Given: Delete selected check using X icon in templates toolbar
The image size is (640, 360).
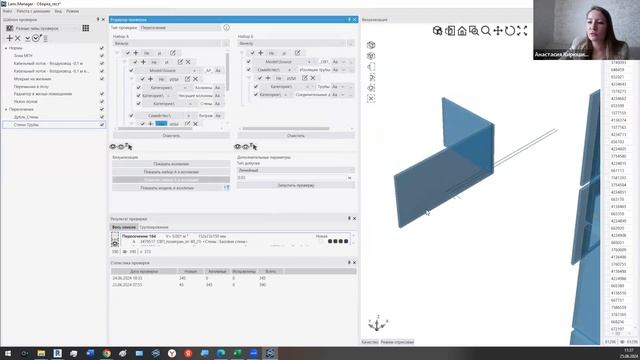Looking at the screenshot, I should click(18, 38).
